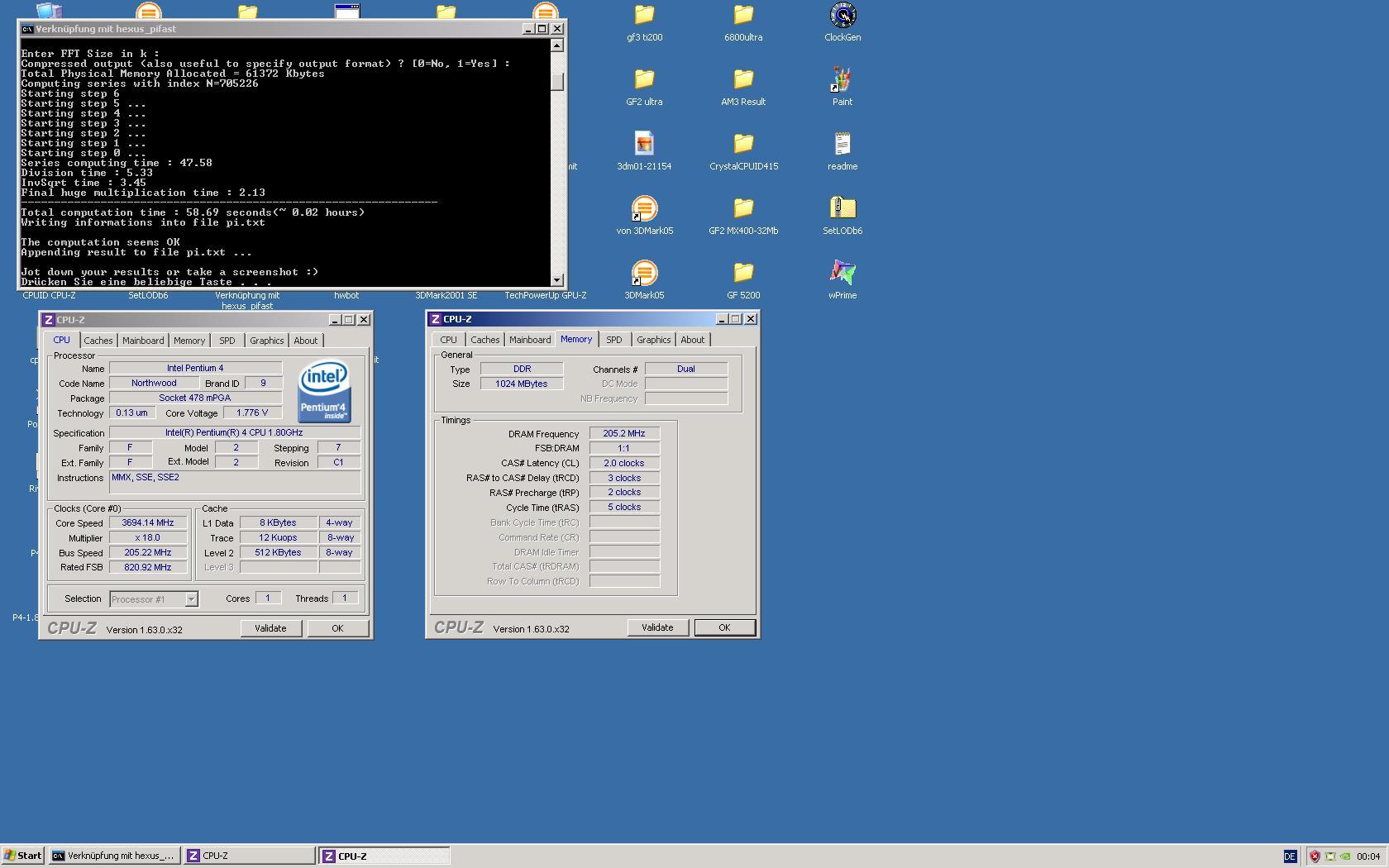Viewport: 1389px width, 868px height.
Task: Click the DRAM Frequency 205.2 MHz value
Action: tap(624, 433)
